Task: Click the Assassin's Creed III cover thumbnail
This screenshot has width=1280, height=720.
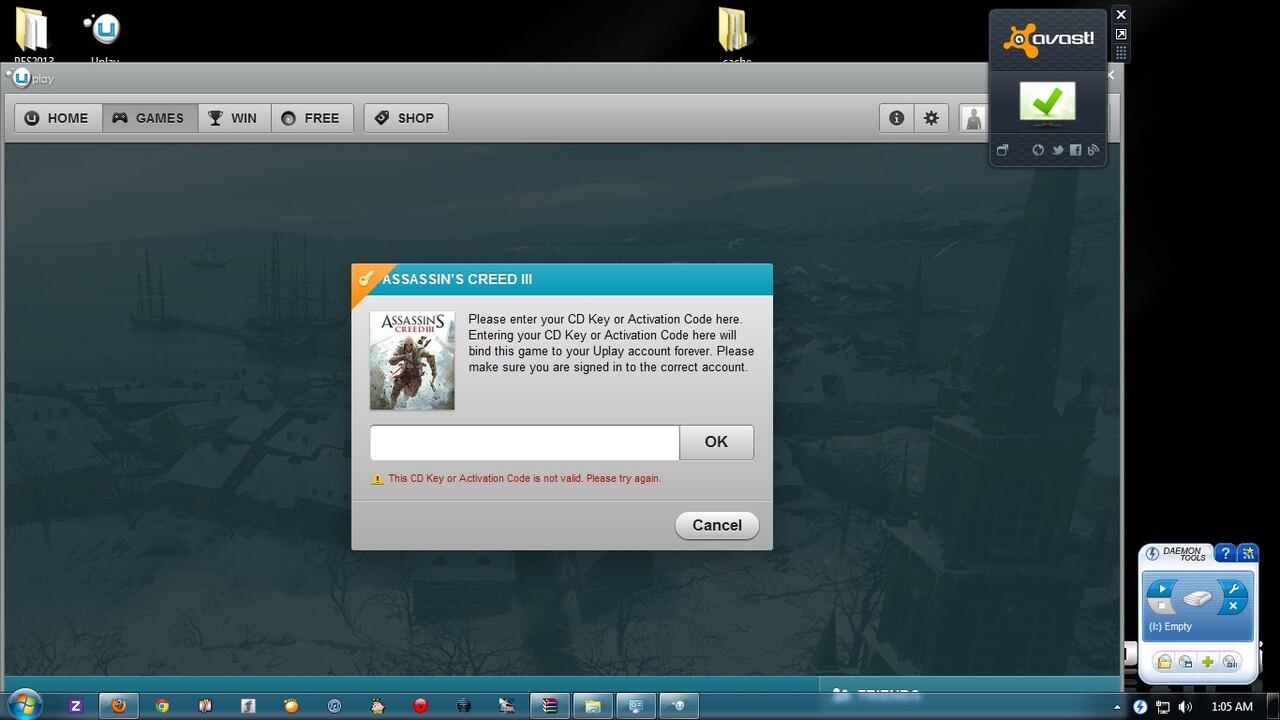Action: (412, 360)
